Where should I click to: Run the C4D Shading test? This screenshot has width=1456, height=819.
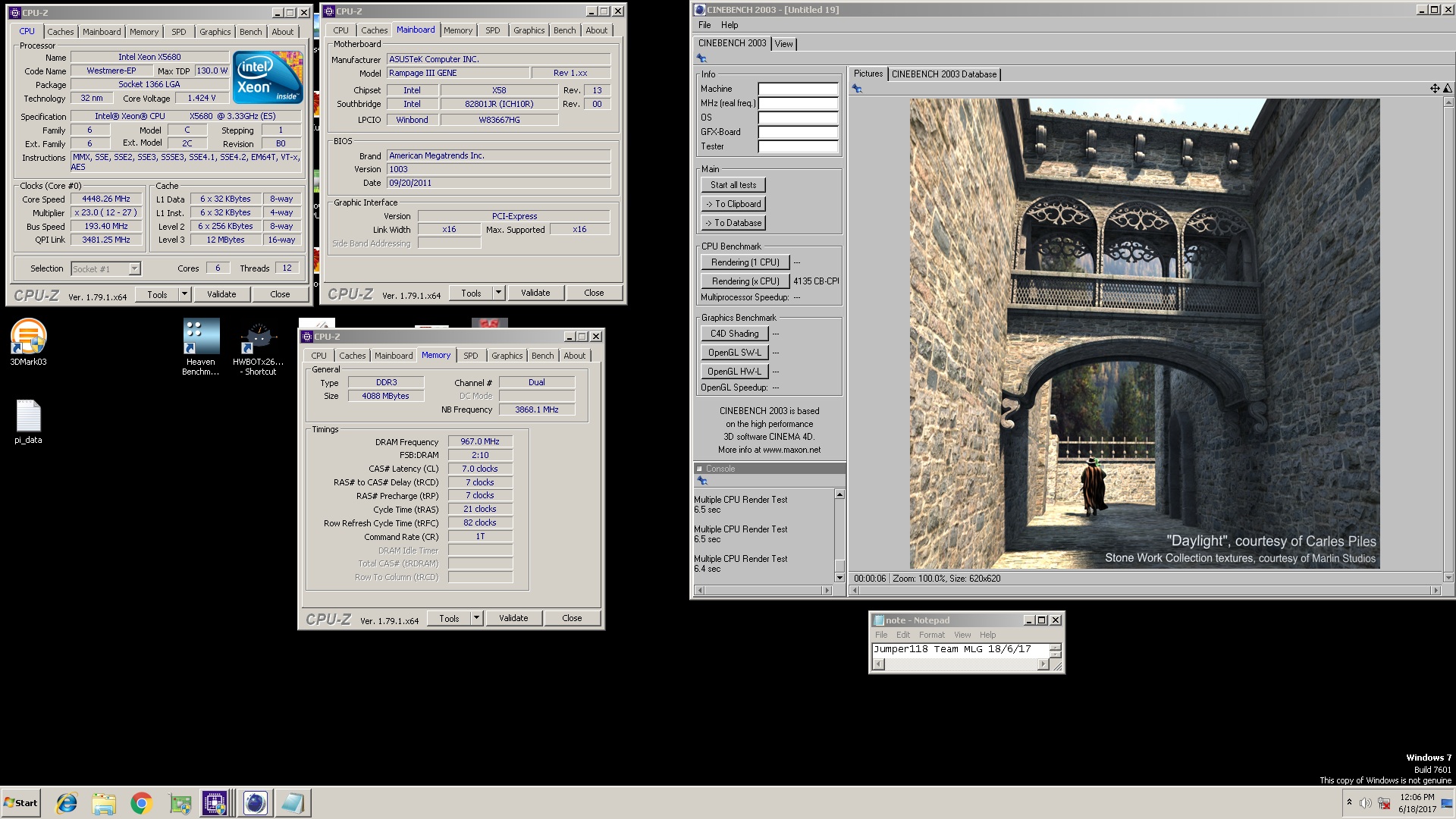click(735, 334)
